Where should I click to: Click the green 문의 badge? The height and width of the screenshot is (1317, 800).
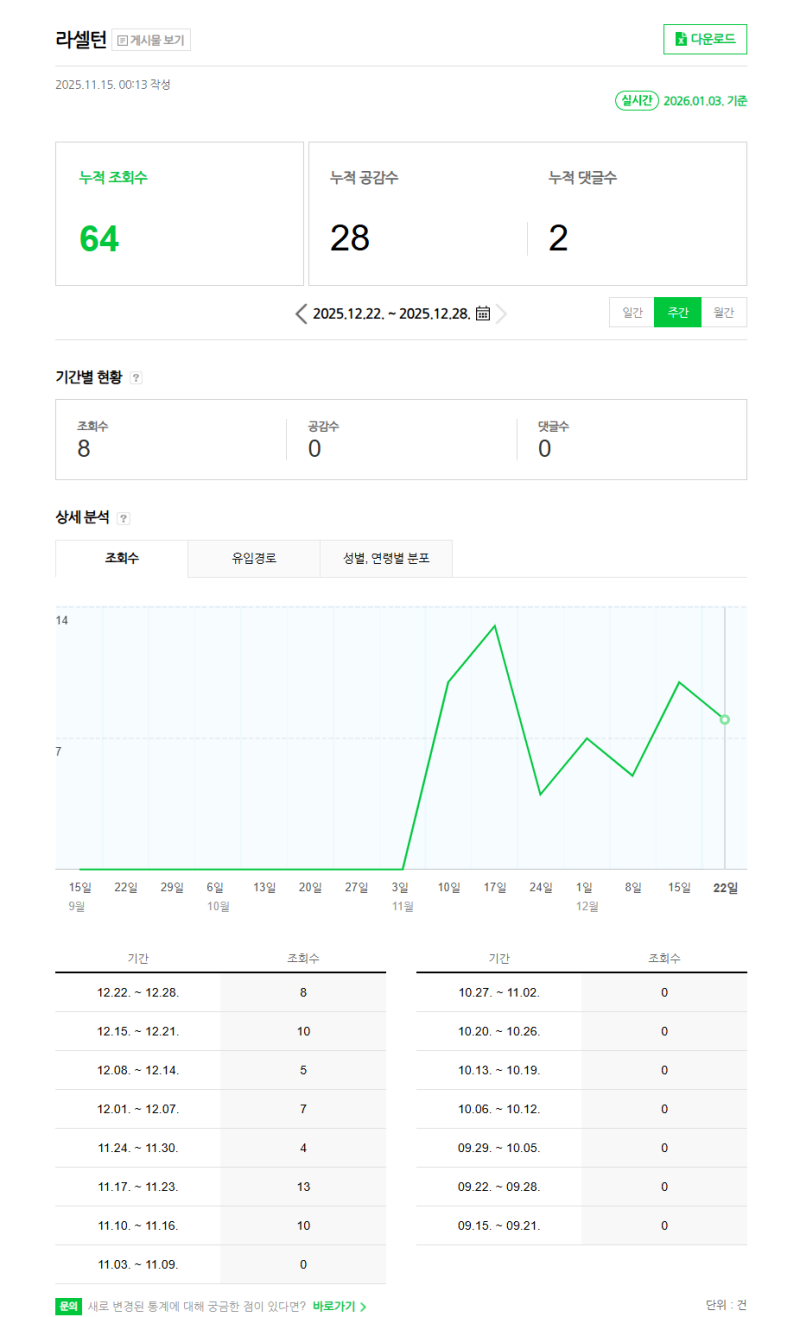click(x=68, y=1306)
